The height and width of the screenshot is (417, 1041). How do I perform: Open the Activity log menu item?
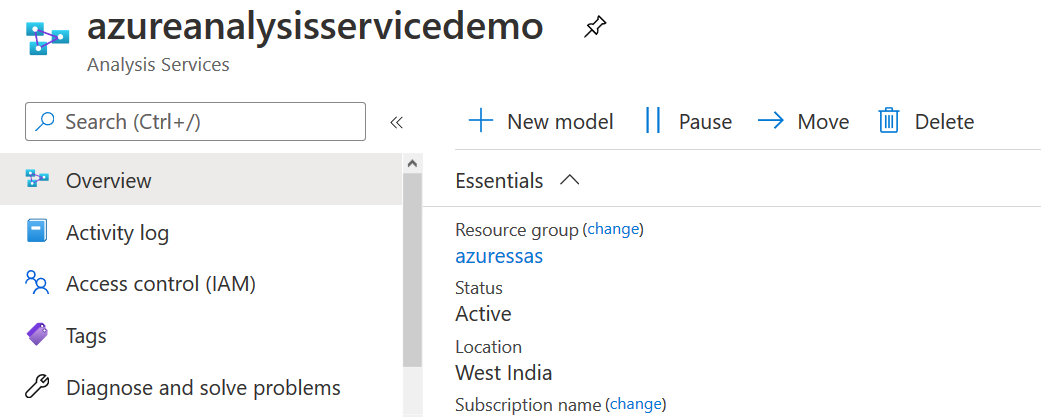117,233
